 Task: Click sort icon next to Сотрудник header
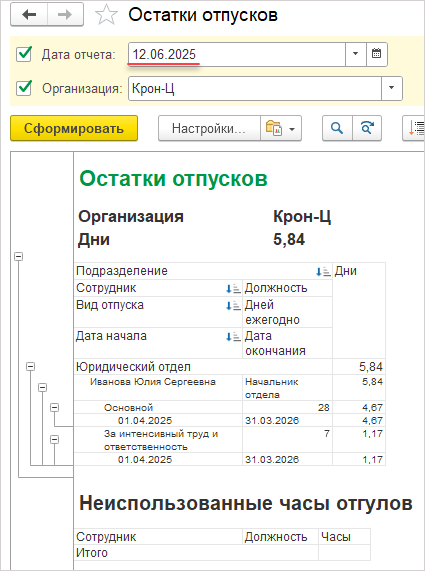tap(233, 288)
